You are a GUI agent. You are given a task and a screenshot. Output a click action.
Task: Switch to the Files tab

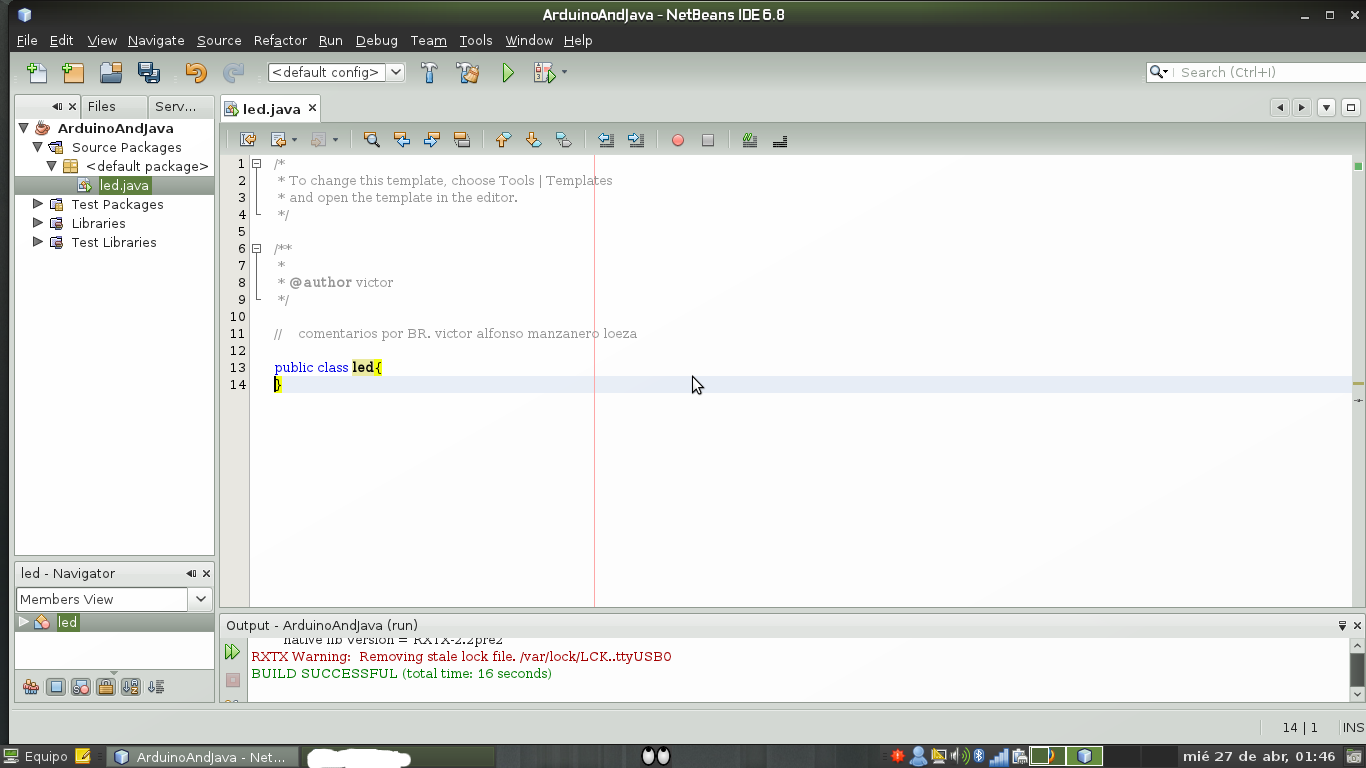point(102,106)
